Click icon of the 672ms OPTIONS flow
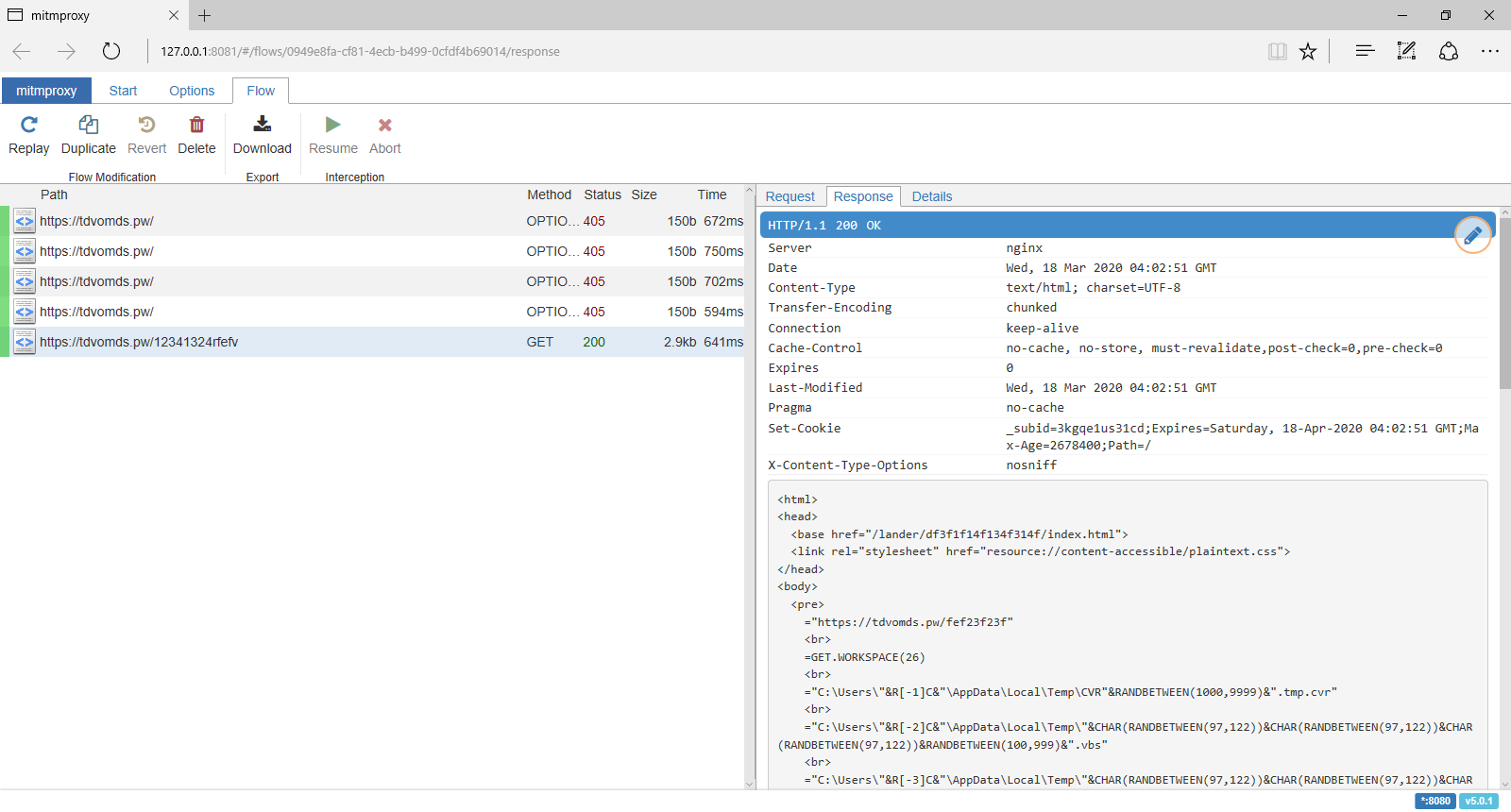Screen dimensions: 1511x812 [x=25, y=221]
